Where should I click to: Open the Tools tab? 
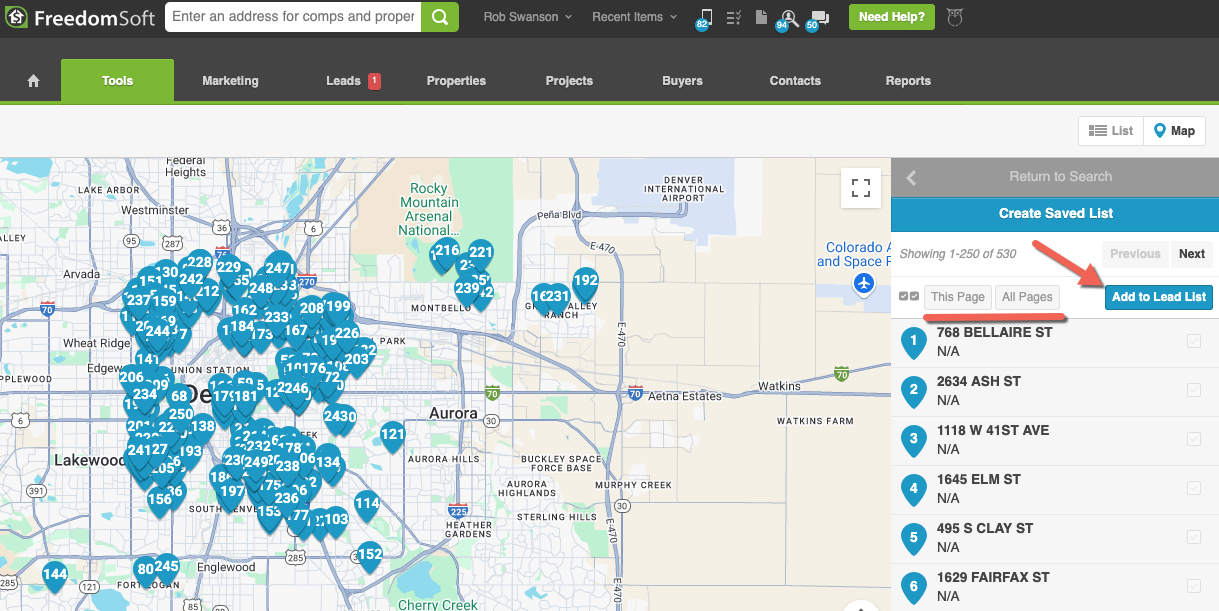tap(117, 81)
